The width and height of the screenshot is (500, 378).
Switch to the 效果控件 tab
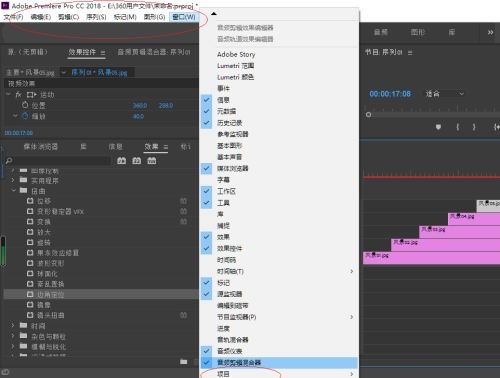[x=82, y=52]
